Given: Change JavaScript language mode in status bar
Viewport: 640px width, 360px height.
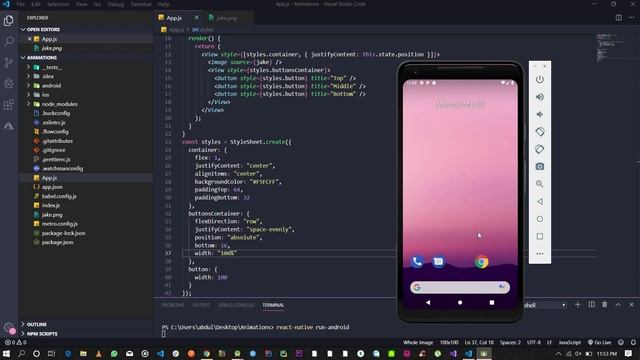Looking at the screenshot, I should pos(569,342).
